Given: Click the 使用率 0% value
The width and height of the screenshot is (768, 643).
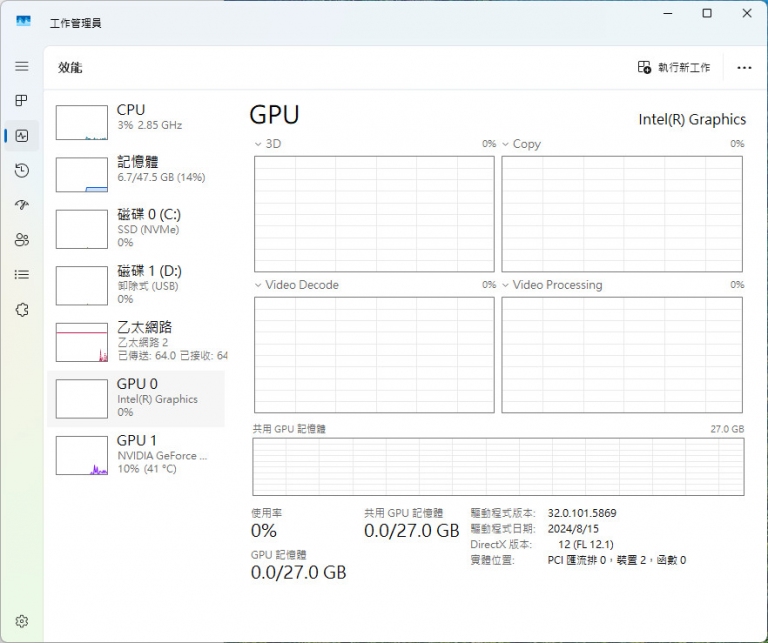Looking at the screenshot, I should point(264,530).
